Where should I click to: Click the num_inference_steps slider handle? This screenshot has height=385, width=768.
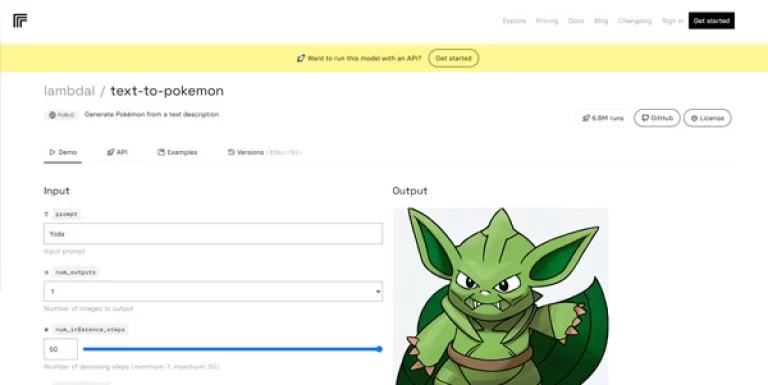[379, 349]
